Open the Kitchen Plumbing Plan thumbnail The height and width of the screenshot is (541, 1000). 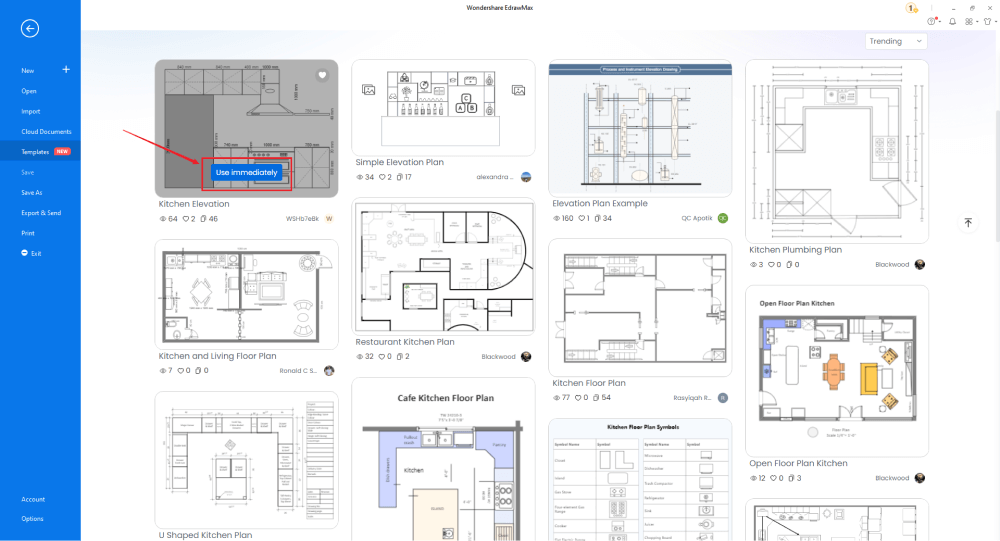point(837,151)
